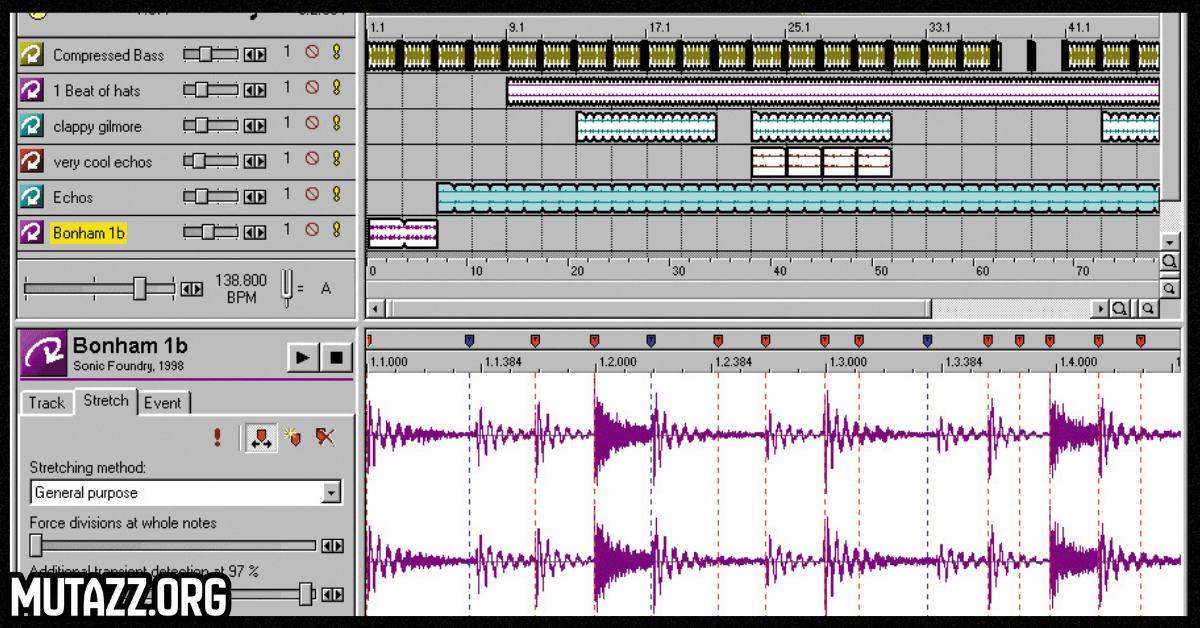Click the BPM tempo stepper arrows
1200x628 pixels.
(x=191, y=289)
